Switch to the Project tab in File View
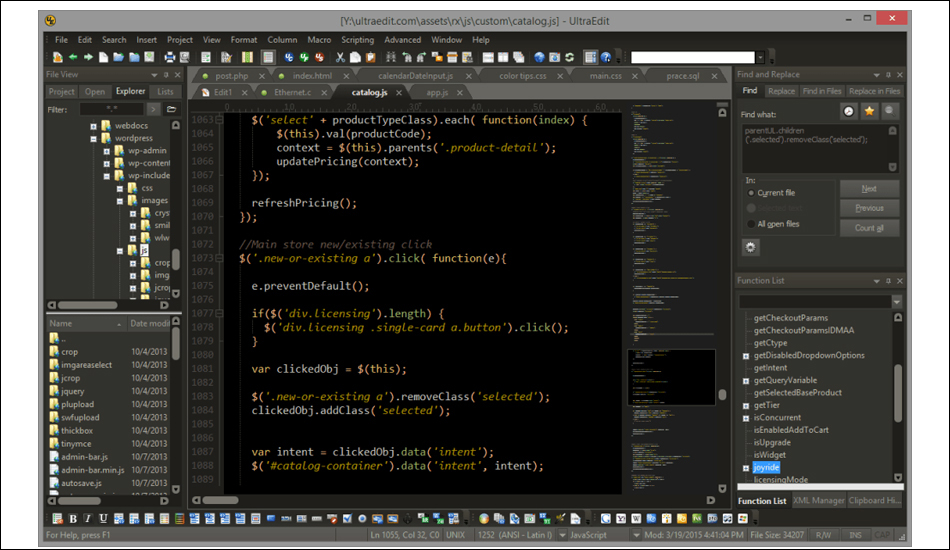The height and width of the screenshot is (550, 950). 61,91
